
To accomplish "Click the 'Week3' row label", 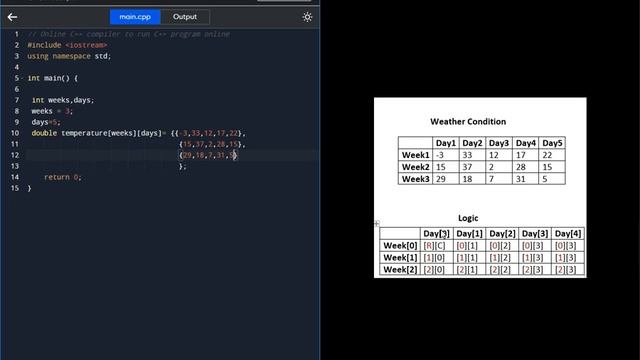I will [415, 179].
